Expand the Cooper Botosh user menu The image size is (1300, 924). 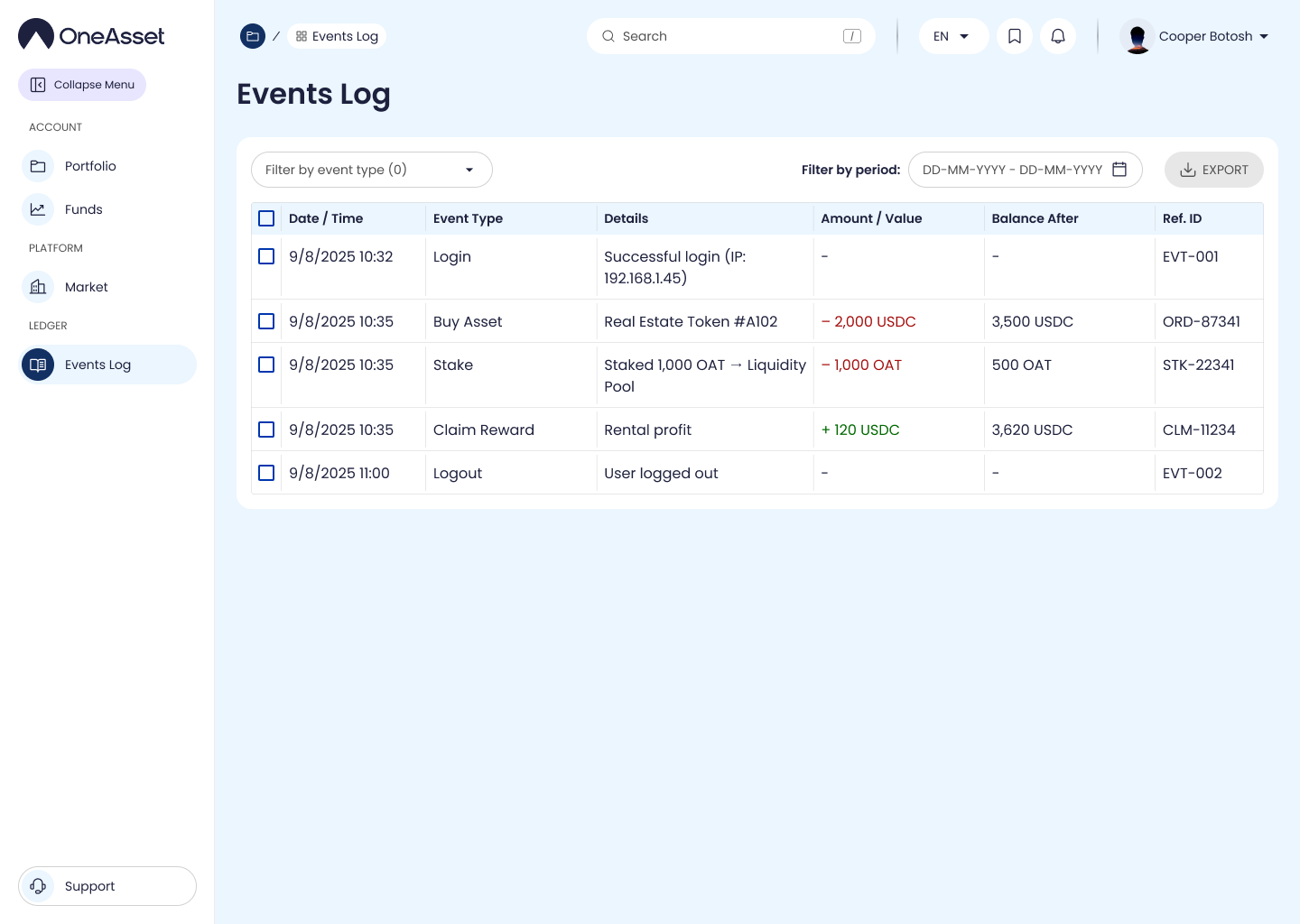click(x=1264, y=36)
